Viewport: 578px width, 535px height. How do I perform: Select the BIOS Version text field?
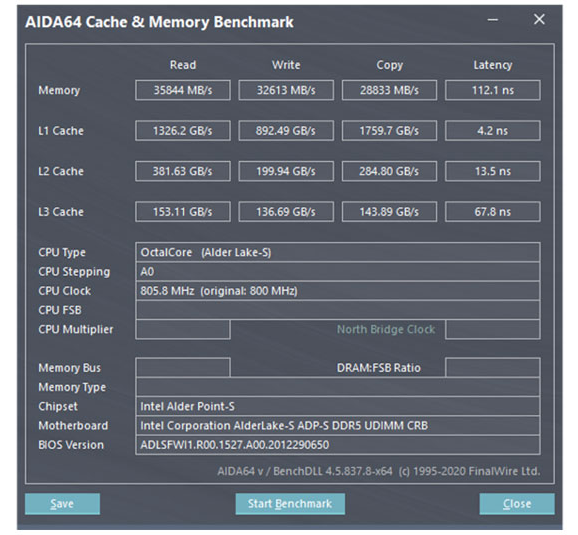point(338,445)
